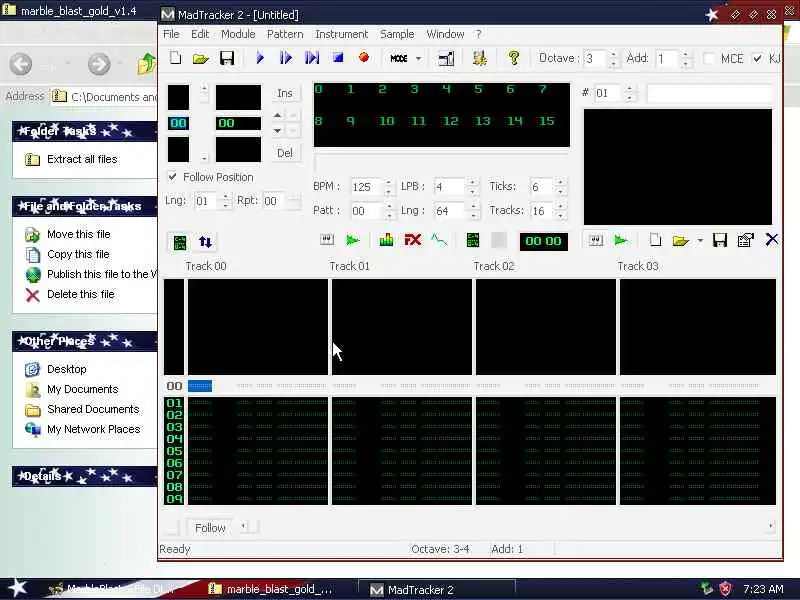The width and height of the screenshot is (800, 600).
Task: Click the green arrow icon left of equalizer
Action: click(x=353, y=240)
